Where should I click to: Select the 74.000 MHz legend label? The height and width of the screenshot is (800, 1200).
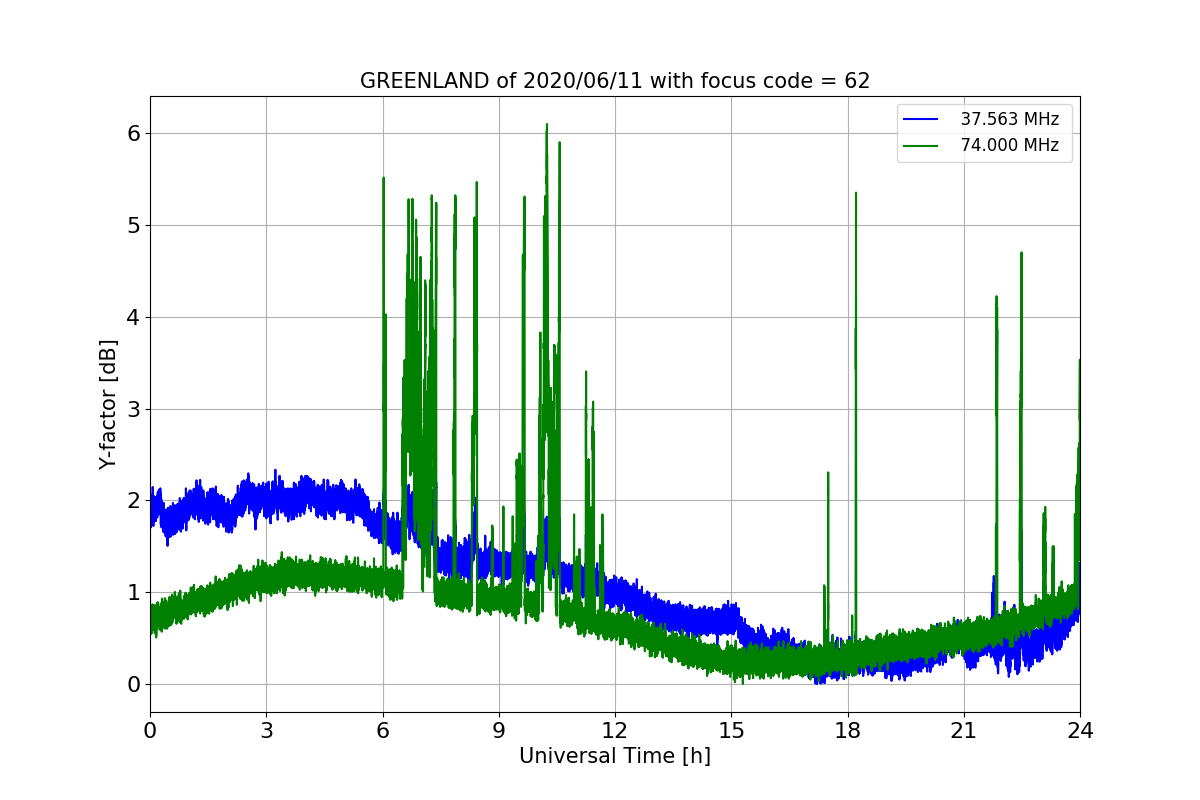1010,145
